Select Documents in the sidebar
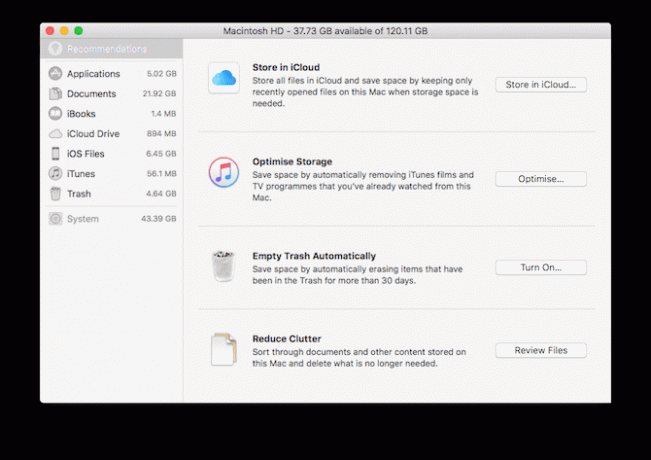 91,93
